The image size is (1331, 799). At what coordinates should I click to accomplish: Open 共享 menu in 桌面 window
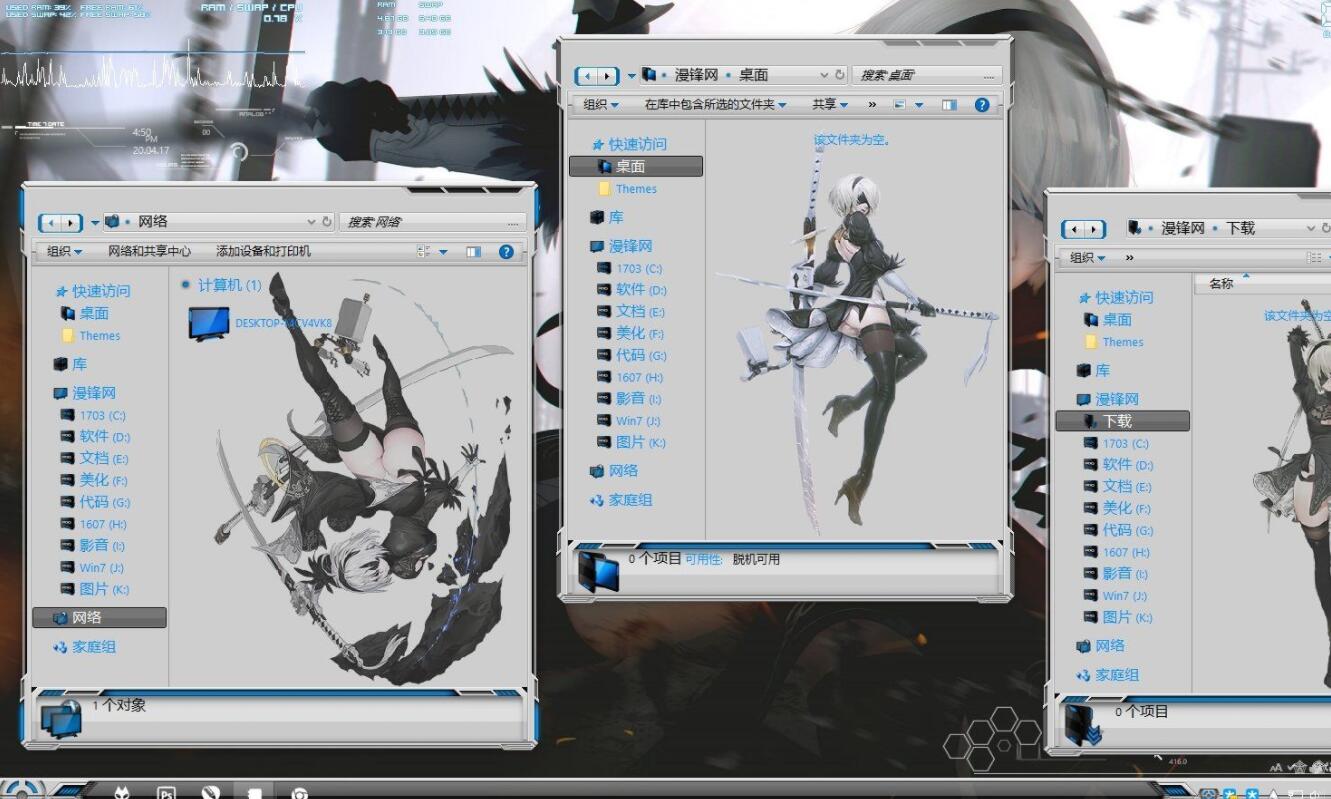(x=830, y=104)
